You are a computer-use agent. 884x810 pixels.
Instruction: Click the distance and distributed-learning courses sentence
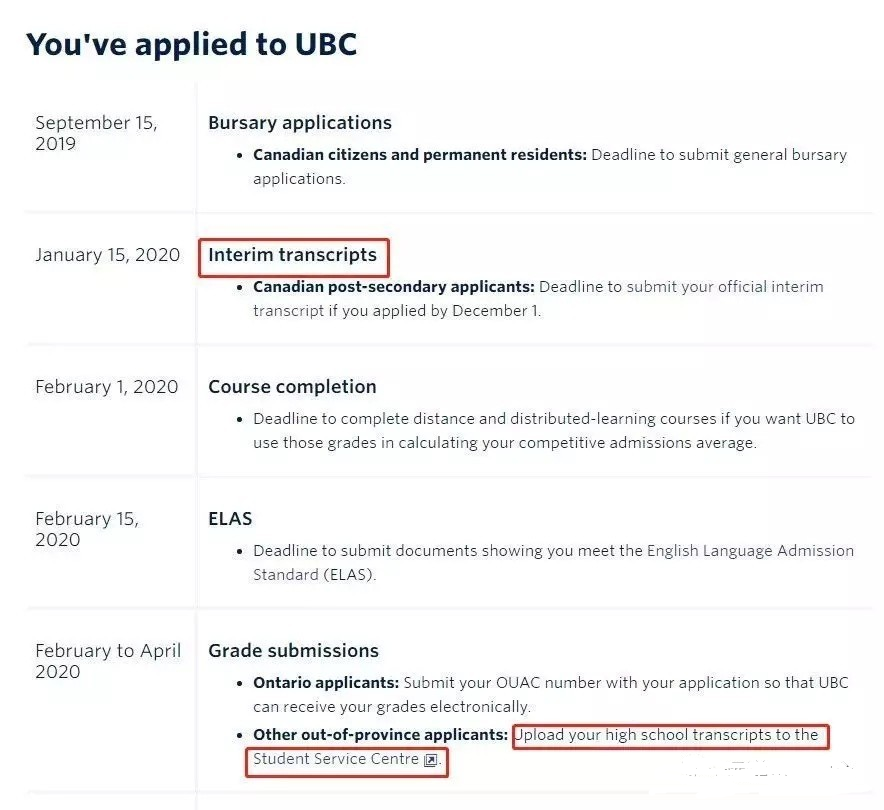pos(554,431)
